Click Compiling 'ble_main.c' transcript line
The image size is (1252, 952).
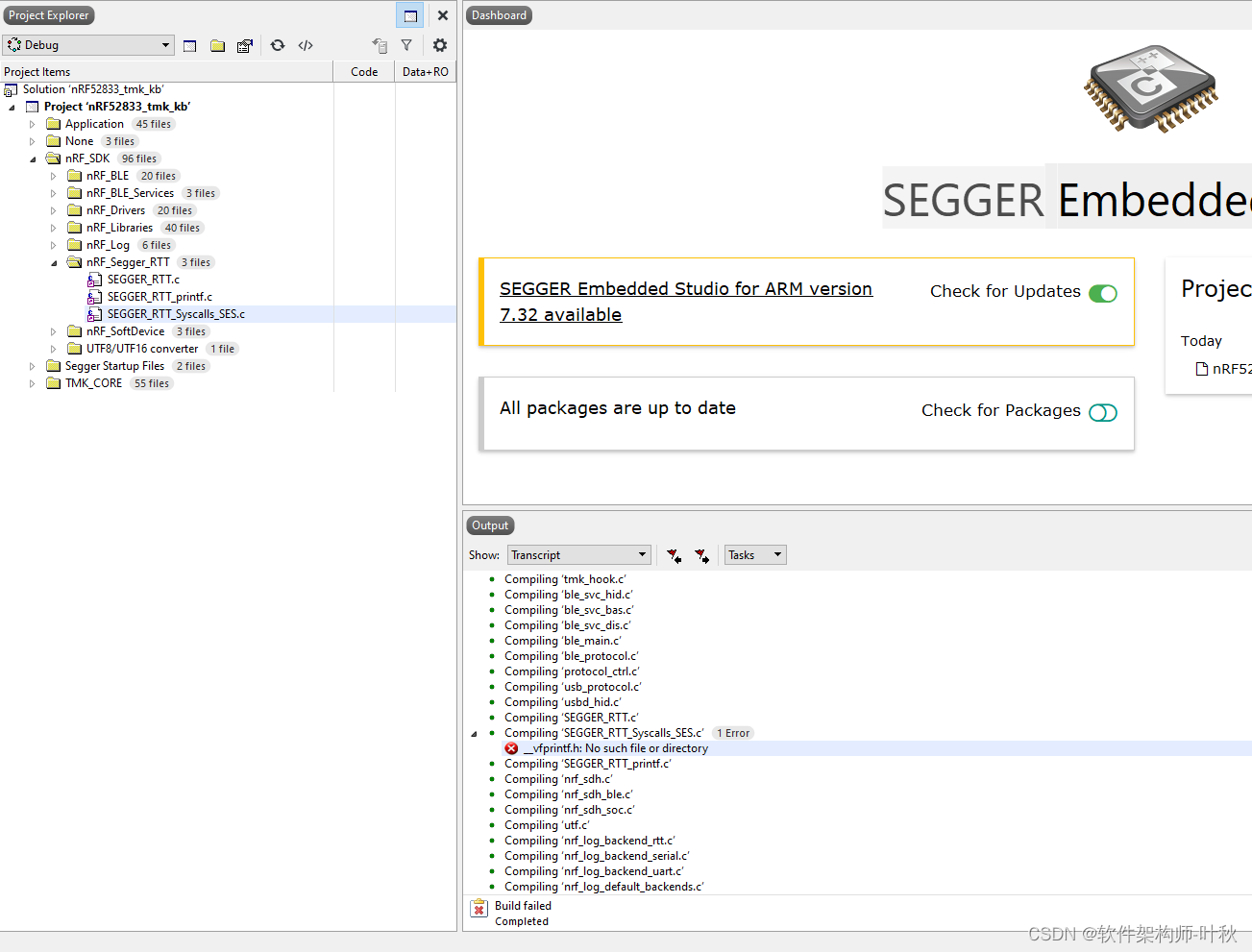coord(563,641)
